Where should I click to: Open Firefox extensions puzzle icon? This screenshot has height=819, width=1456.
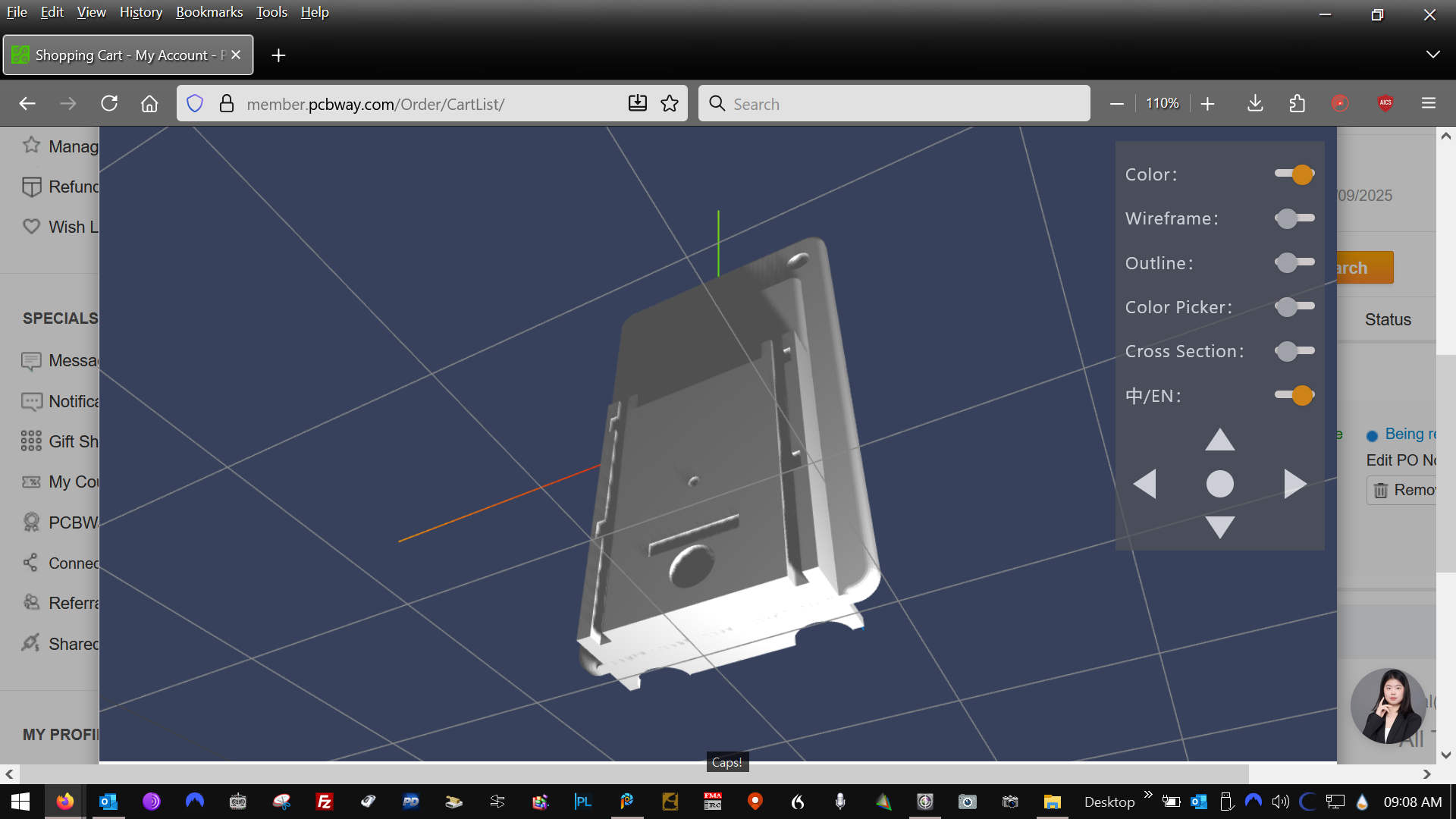pyautogui.click(x=1298, y=104)
